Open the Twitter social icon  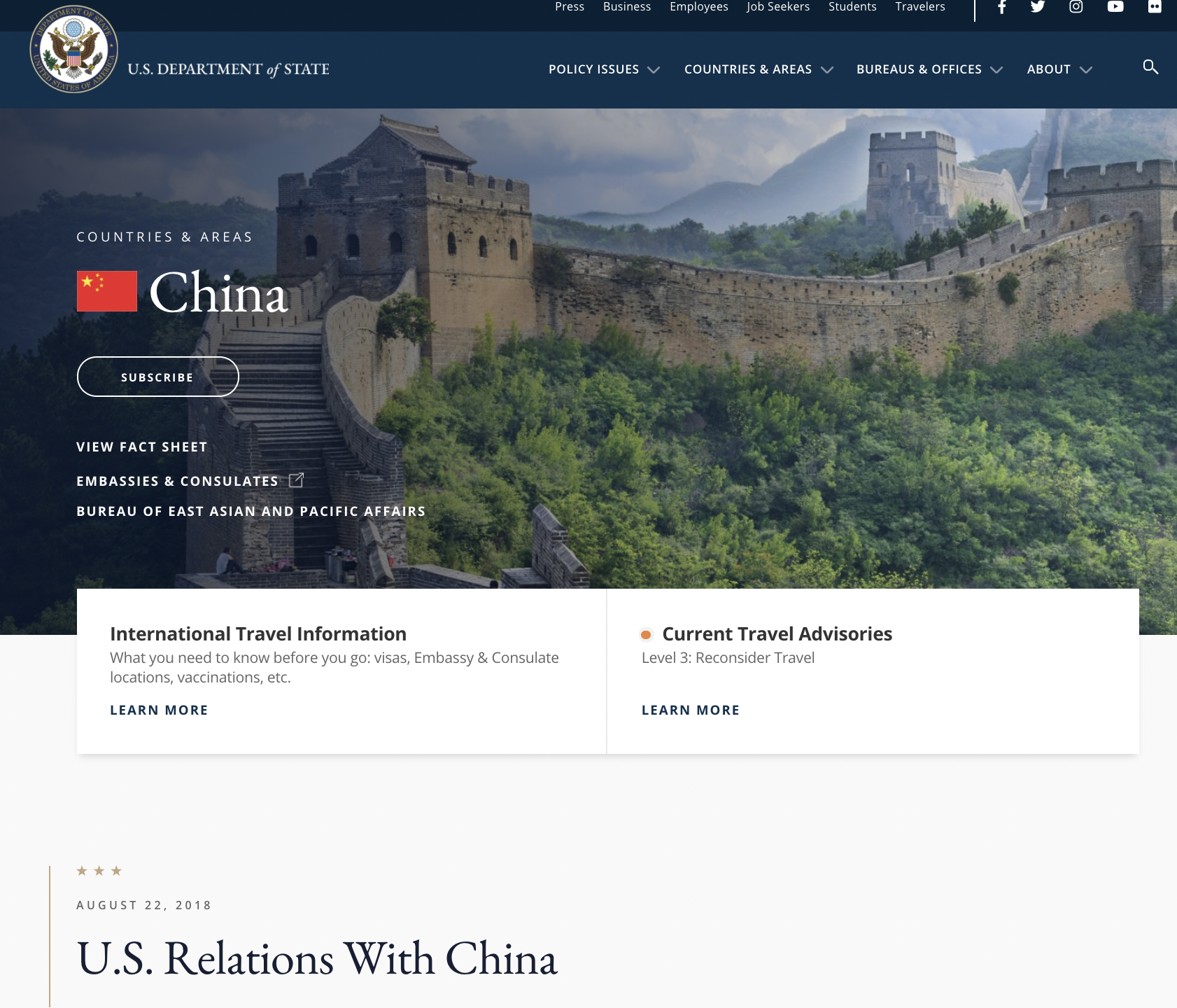pos(1038,7)
